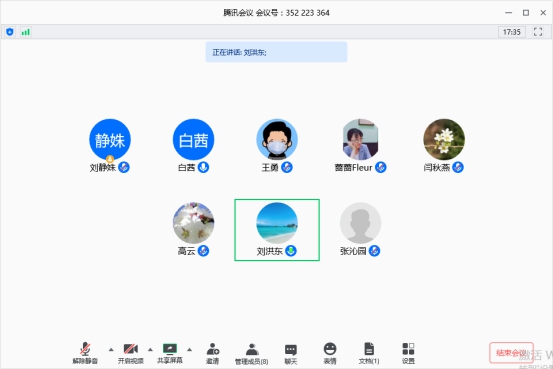Click the green network signal icon

click(x=25, y=32)
